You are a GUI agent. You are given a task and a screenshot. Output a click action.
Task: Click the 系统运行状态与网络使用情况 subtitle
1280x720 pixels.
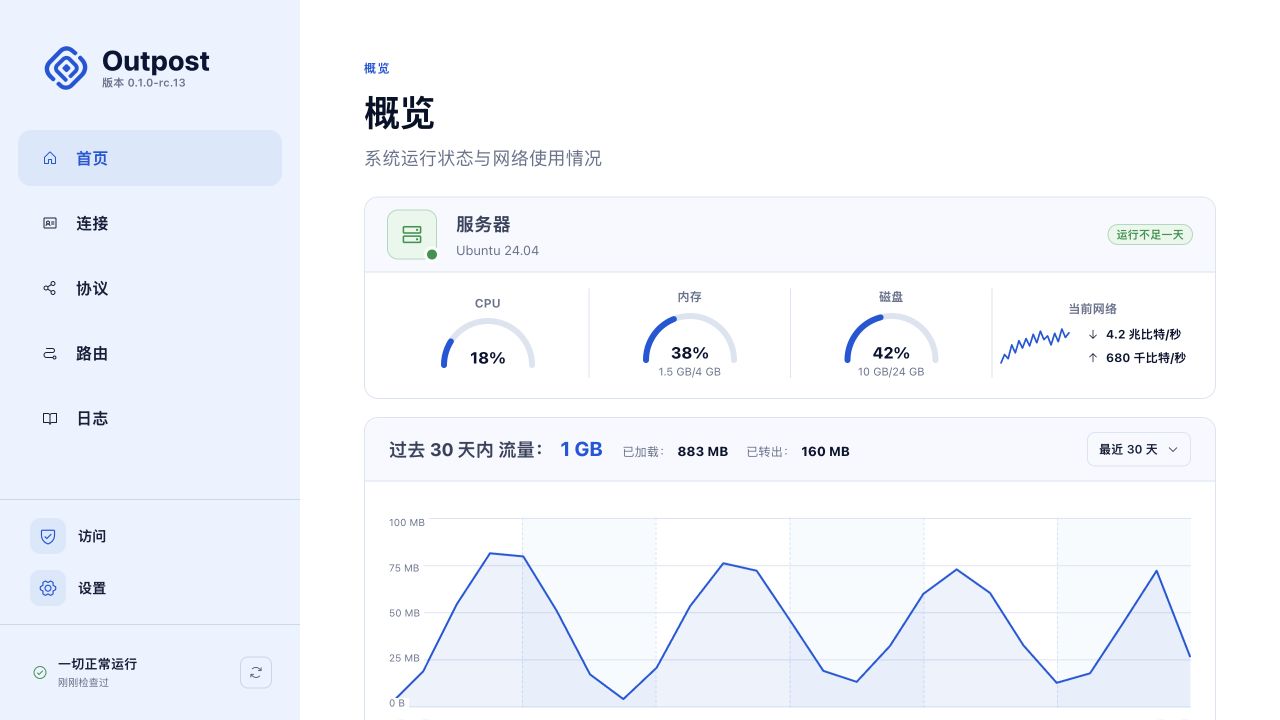pos(483,158)
